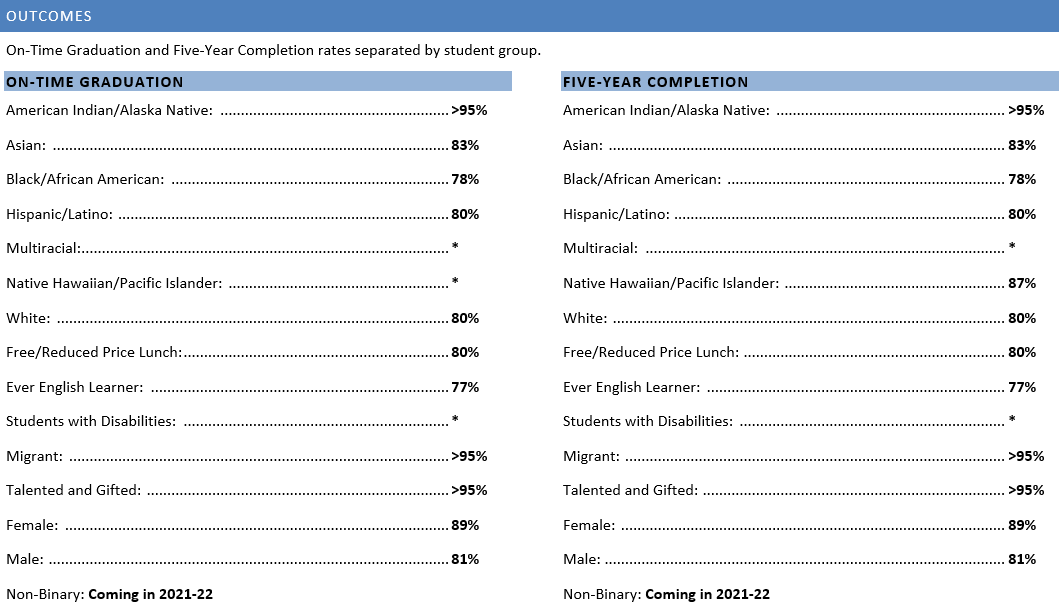The image size is (1059, 607).
Task: Click Black/African American label under Five-Year Completion
Action: coord(641,180)
